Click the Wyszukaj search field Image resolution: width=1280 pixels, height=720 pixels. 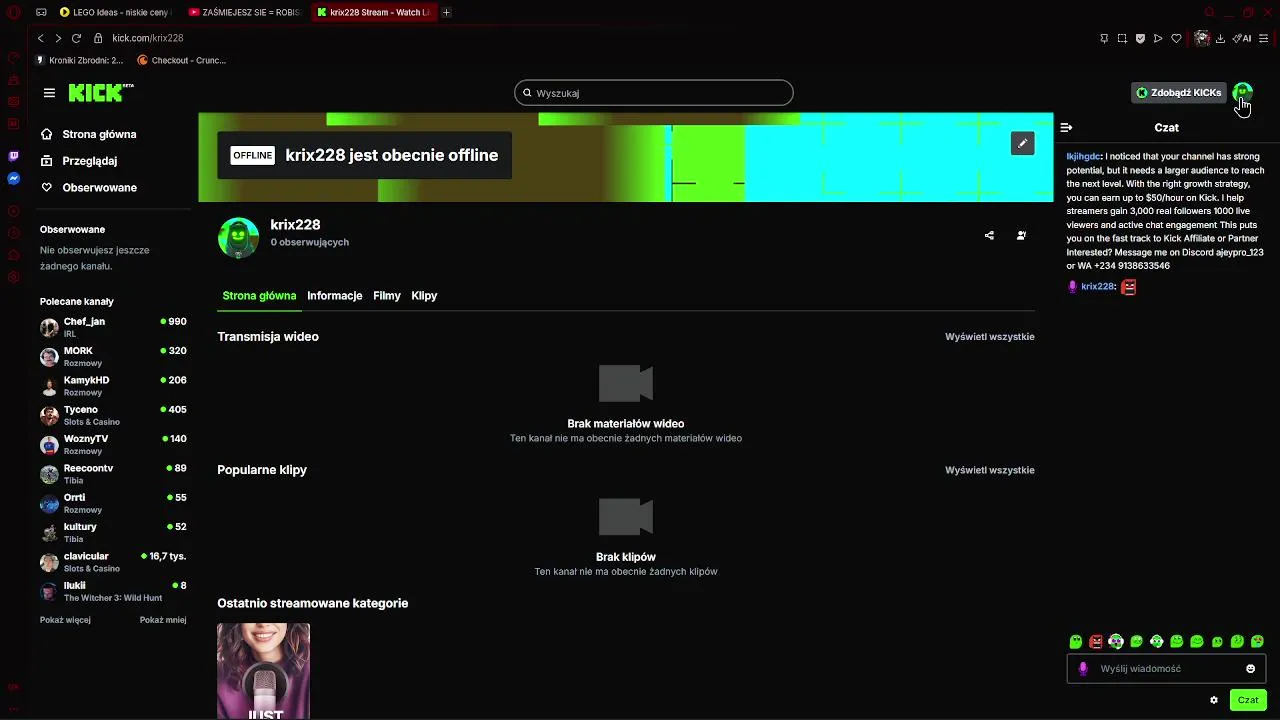coord(654,93)
